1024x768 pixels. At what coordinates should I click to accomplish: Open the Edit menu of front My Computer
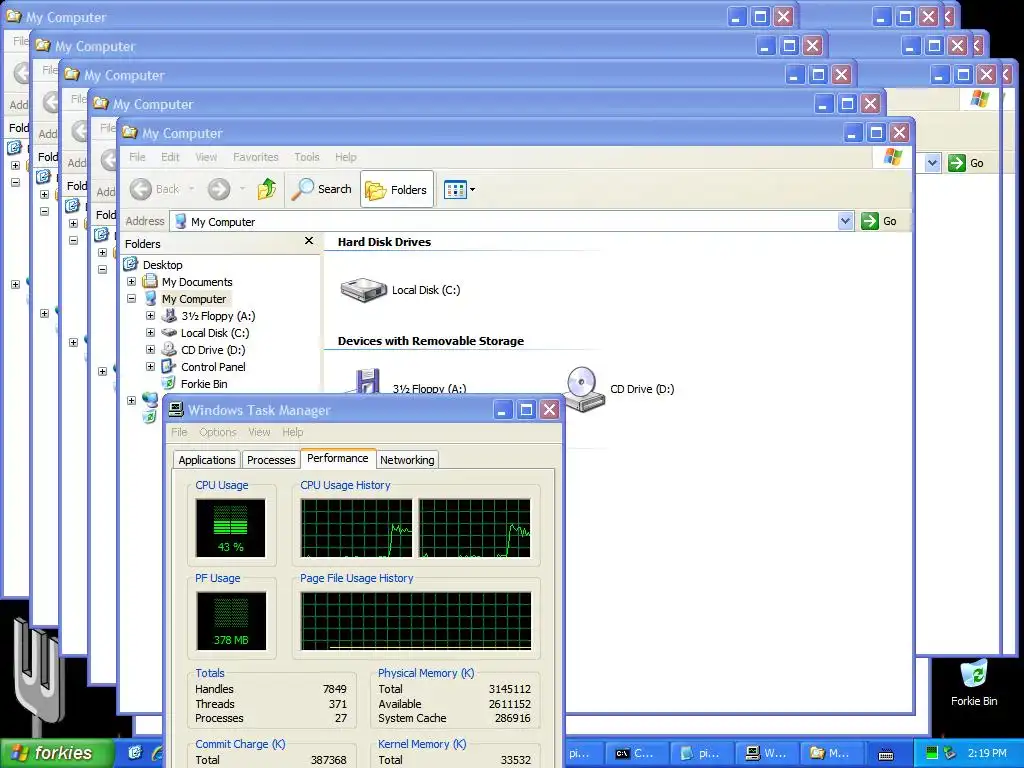point(170,157)
